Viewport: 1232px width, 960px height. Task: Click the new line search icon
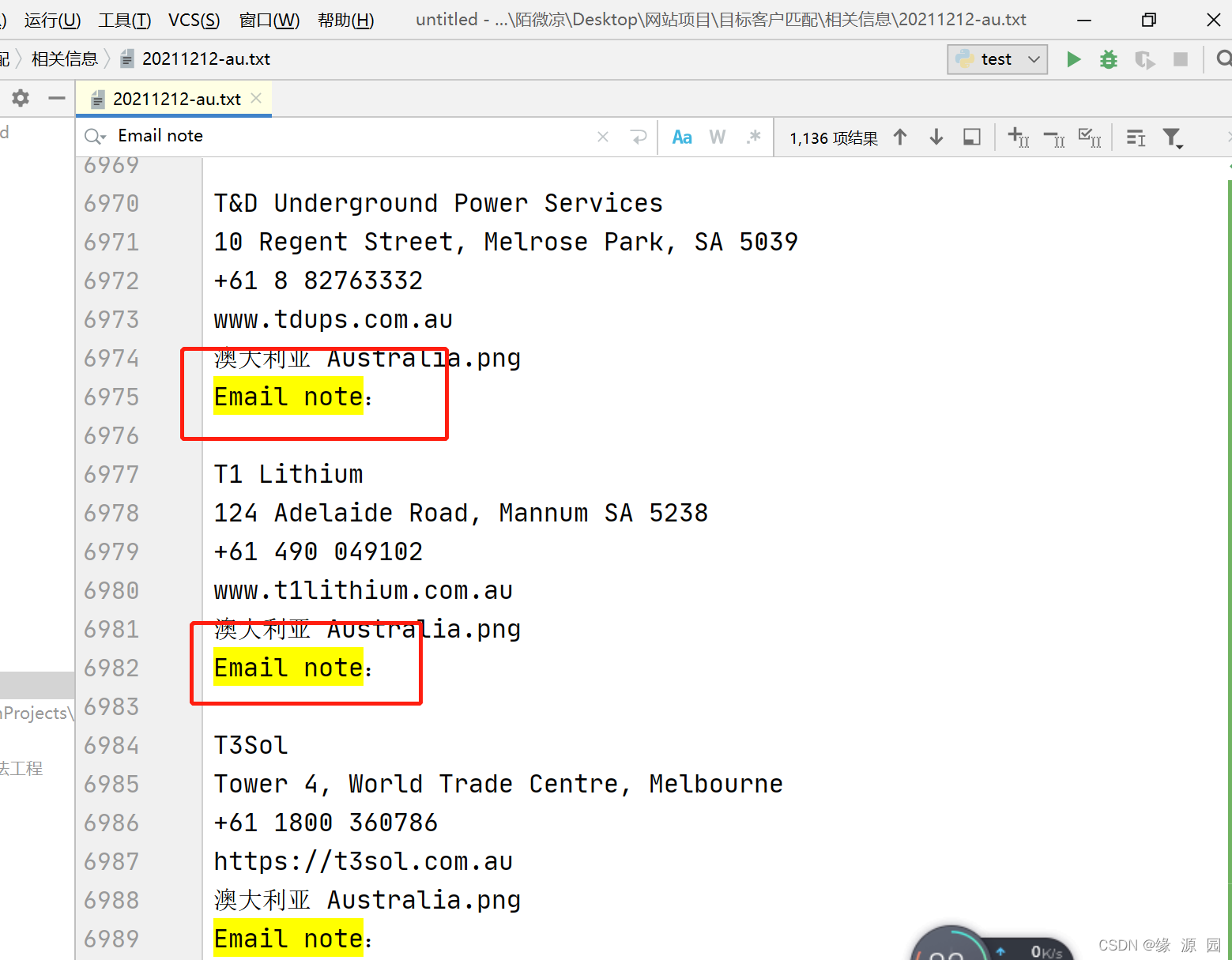pos(639,137)
